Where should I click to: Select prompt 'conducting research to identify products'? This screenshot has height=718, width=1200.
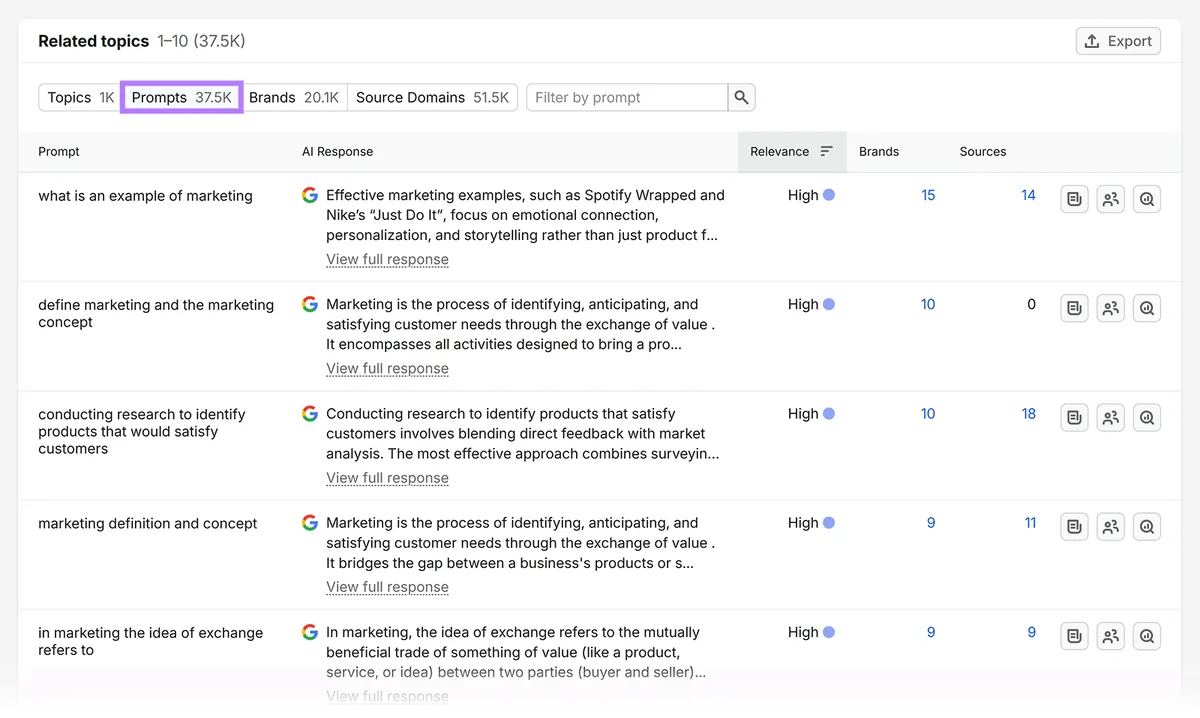(141, 431)
